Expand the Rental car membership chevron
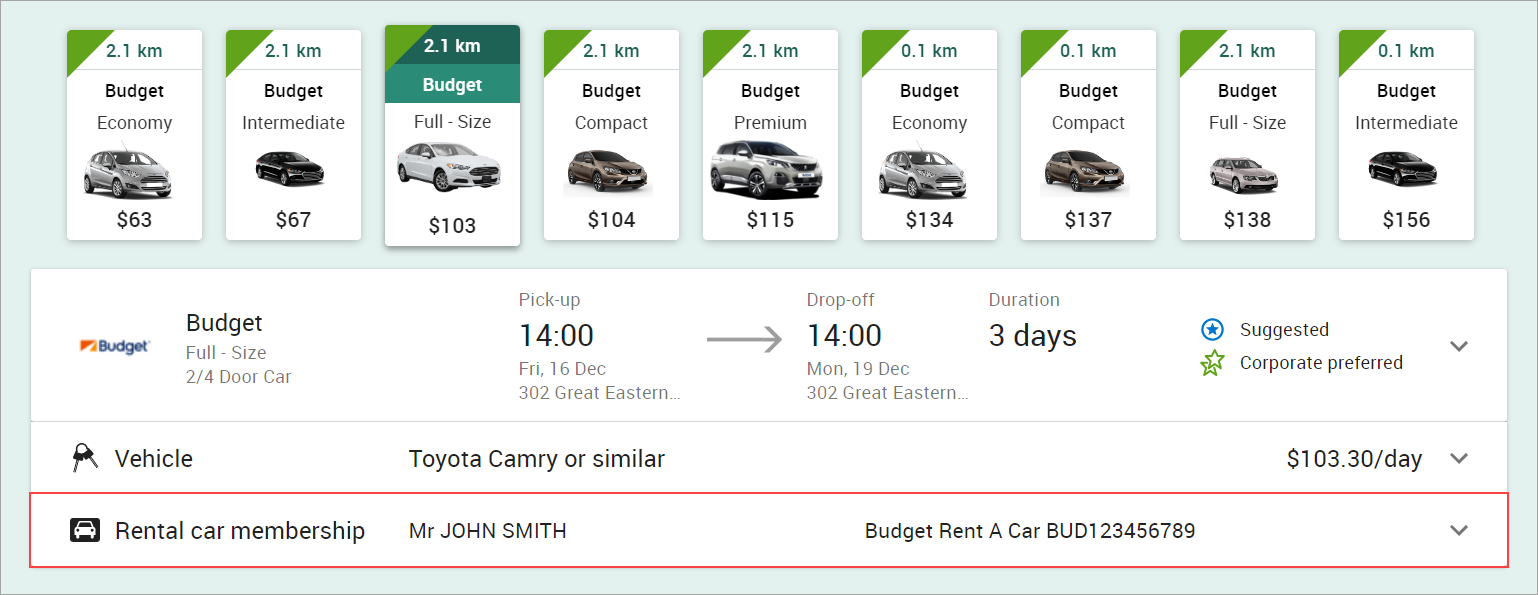1538x595 pixels. point(1459,530)
